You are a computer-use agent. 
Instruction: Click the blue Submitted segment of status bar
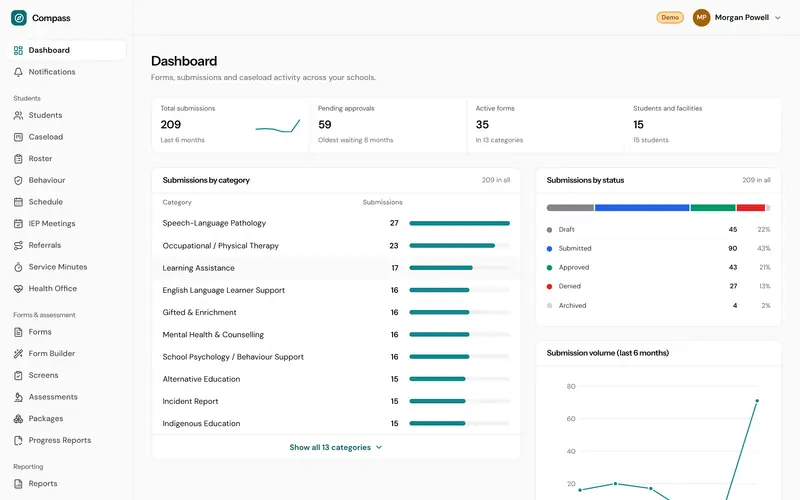tap(642, 208)
